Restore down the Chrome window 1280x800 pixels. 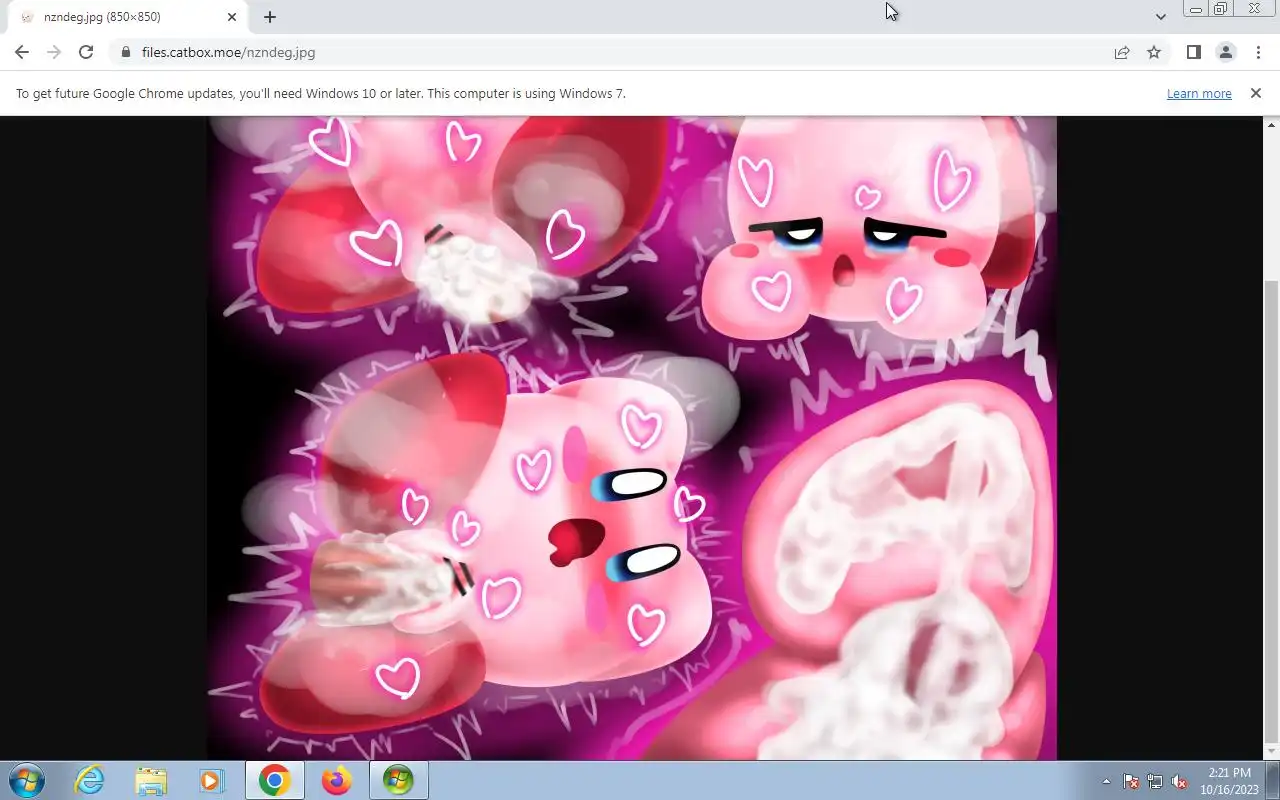pyautogui.click(x=1221, y=9)
